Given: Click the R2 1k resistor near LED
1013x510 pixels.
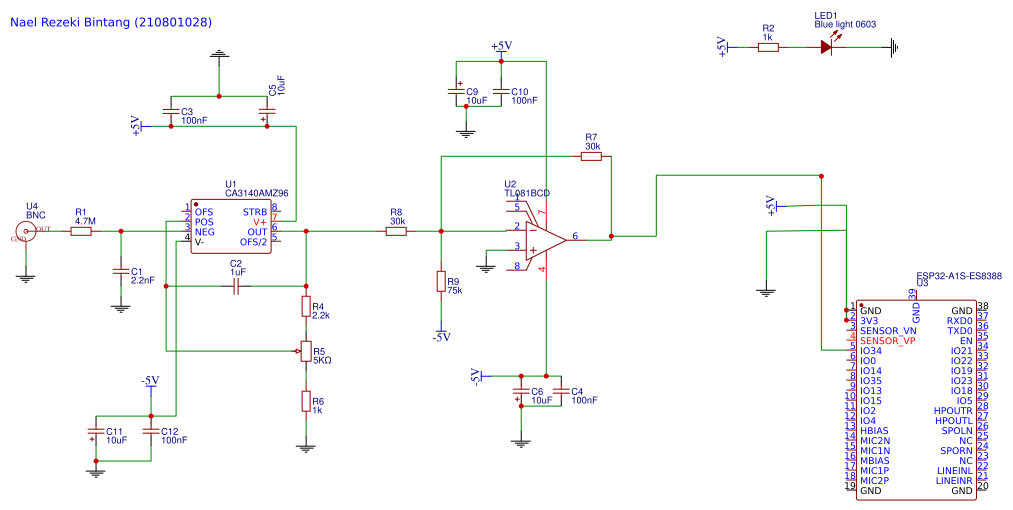Looking at the screenshot, I should [768, 47].
